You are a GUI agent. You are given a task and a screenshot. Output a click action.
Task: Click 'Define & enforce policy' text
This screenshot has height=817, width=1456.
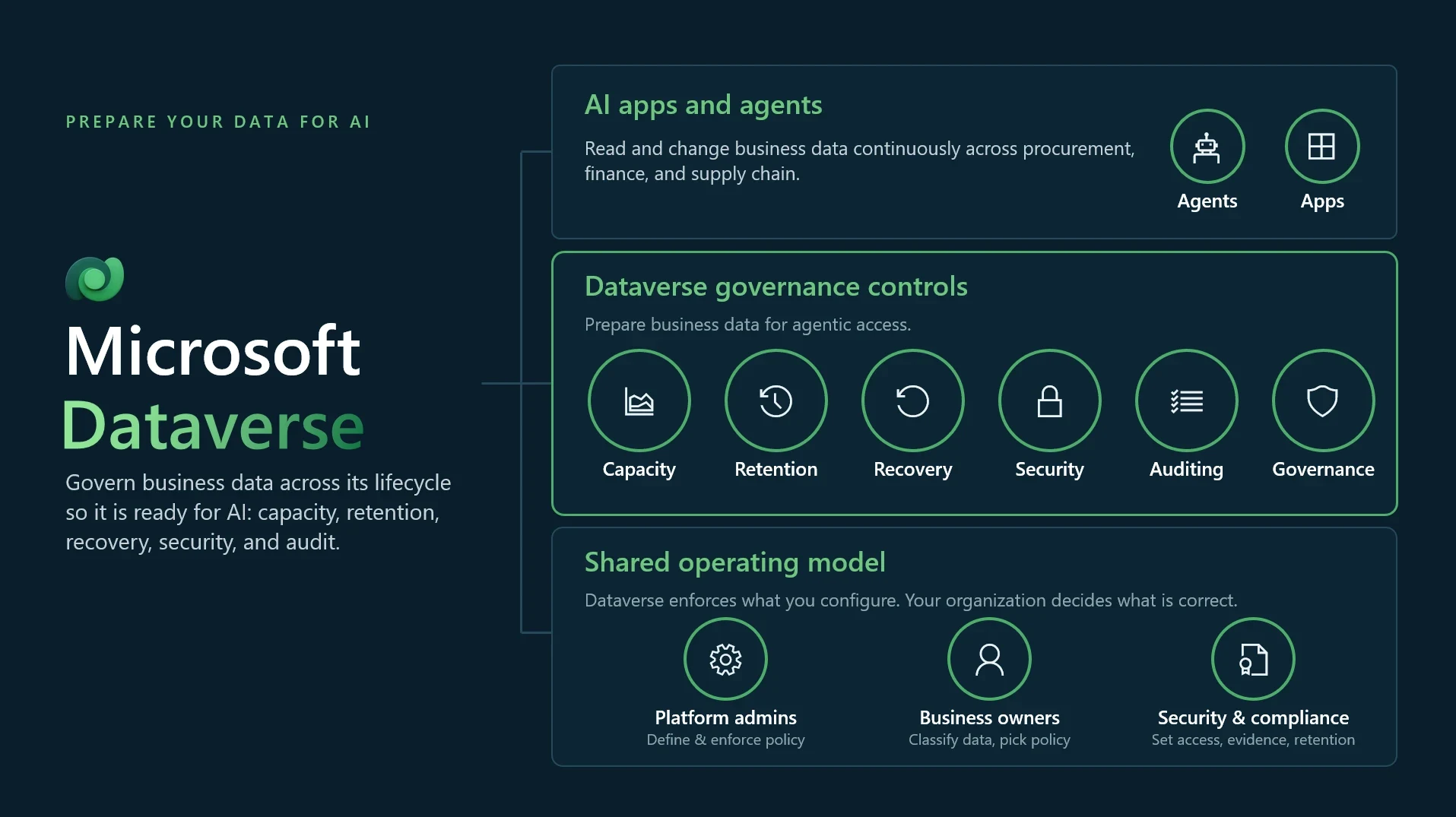coord(725,739)
